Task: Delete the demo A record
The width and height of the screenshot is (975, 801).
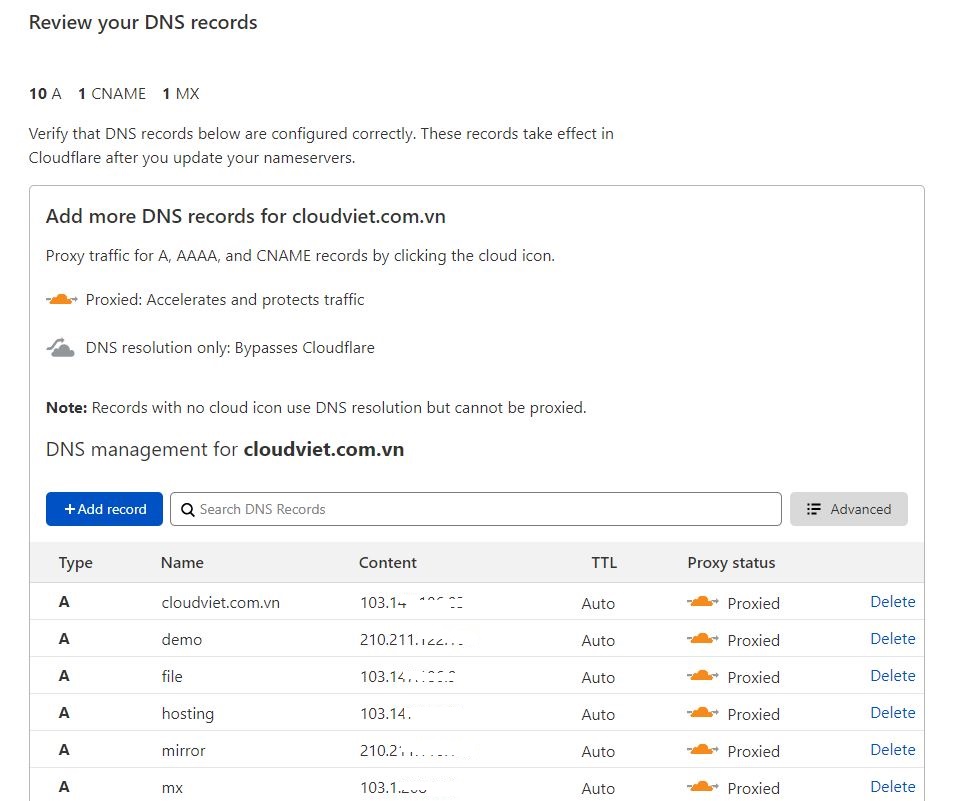Action: (x=892, y=639)
